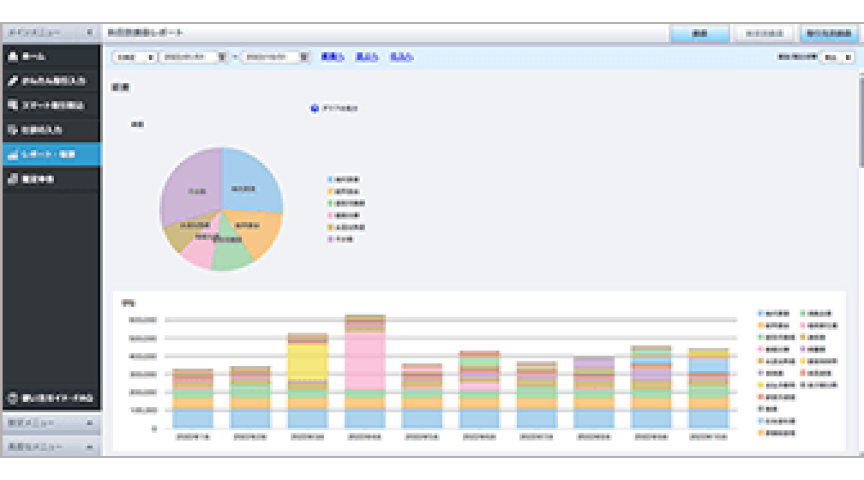Toggle the graph display checkbox above pie chart
Image resolution: width=864 pixels, height=480 pixels.
(315, 107)
